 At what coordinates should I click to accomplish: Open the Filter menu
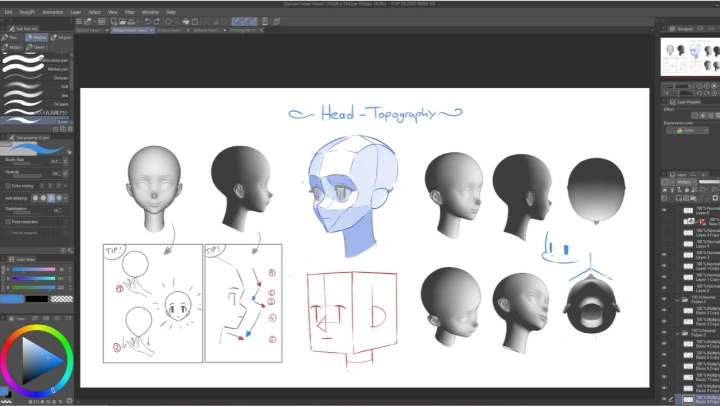pyautogui.click(x=130, y=12)
